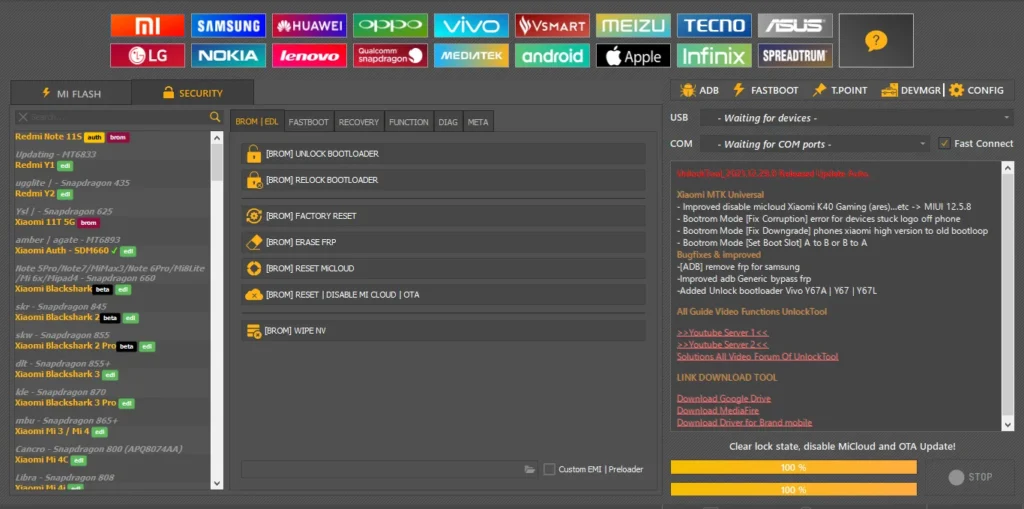Image resolution: width=1024 pixels, height=509 pixels.
Task: Pick the Spreadtrum brand logo
Action: (x=794, y=56)
